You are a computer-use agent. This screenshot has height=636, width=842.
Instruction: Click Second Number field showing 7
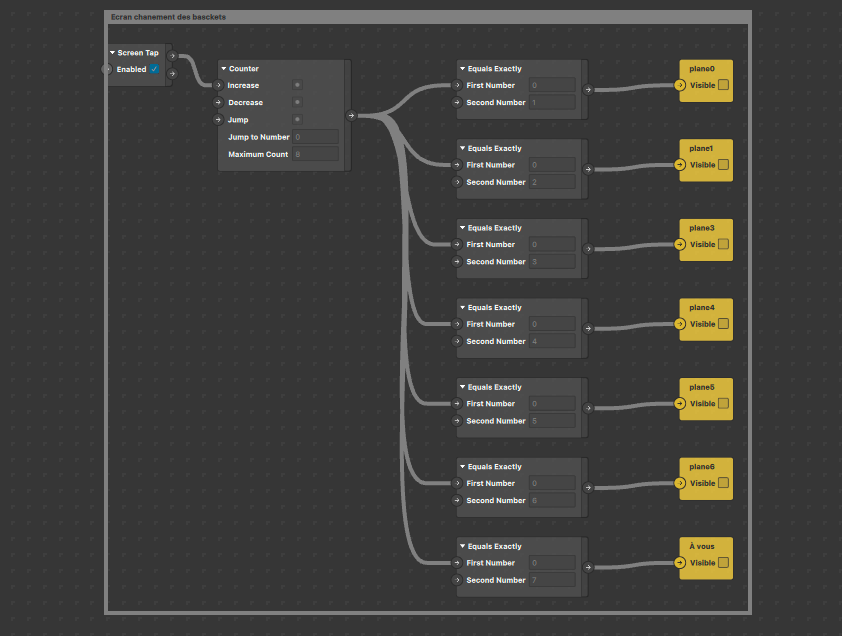click(x=552, y=580)
